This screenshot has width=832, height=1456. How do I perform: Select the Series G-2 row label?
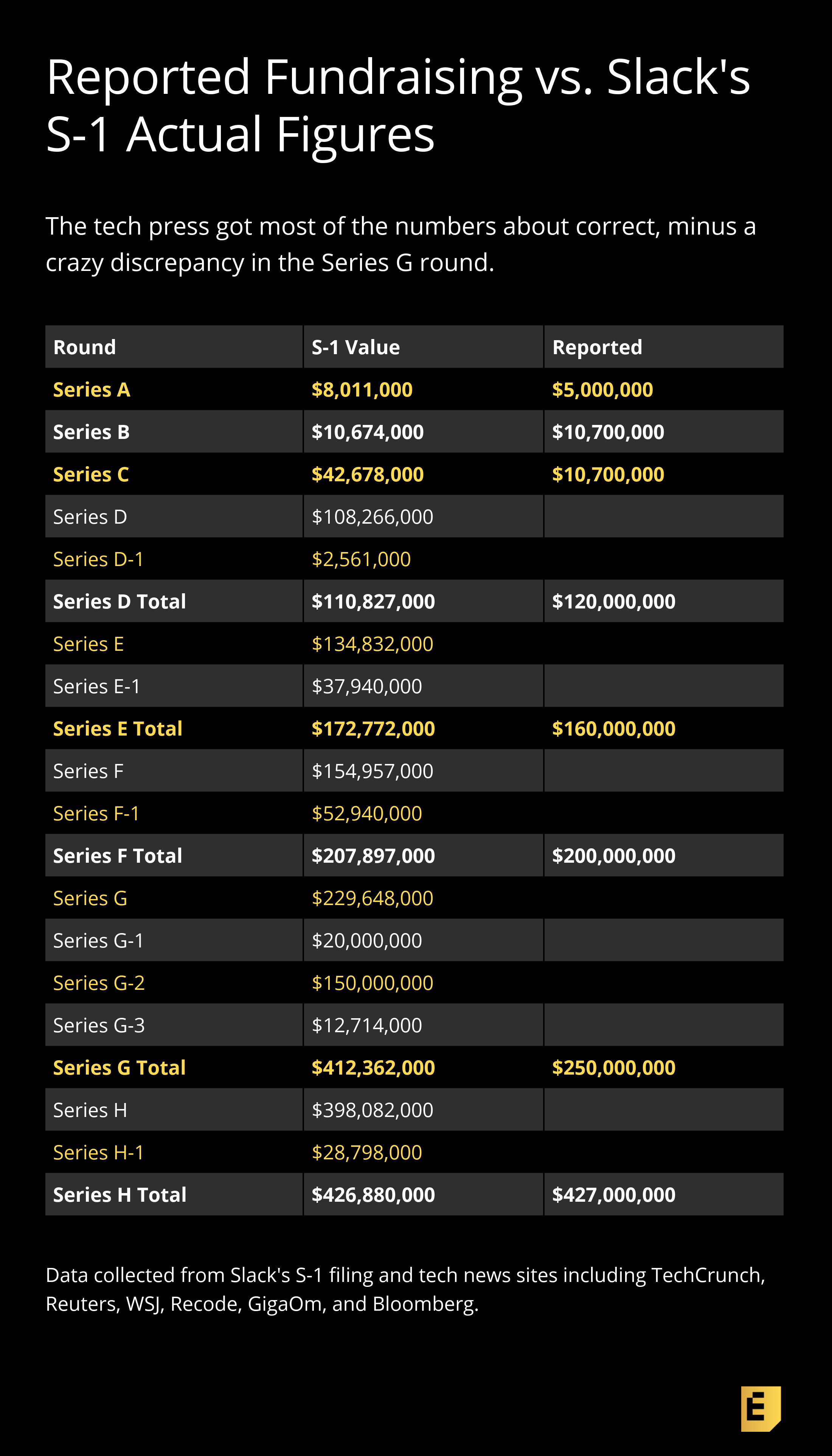(x=99, y=983)
